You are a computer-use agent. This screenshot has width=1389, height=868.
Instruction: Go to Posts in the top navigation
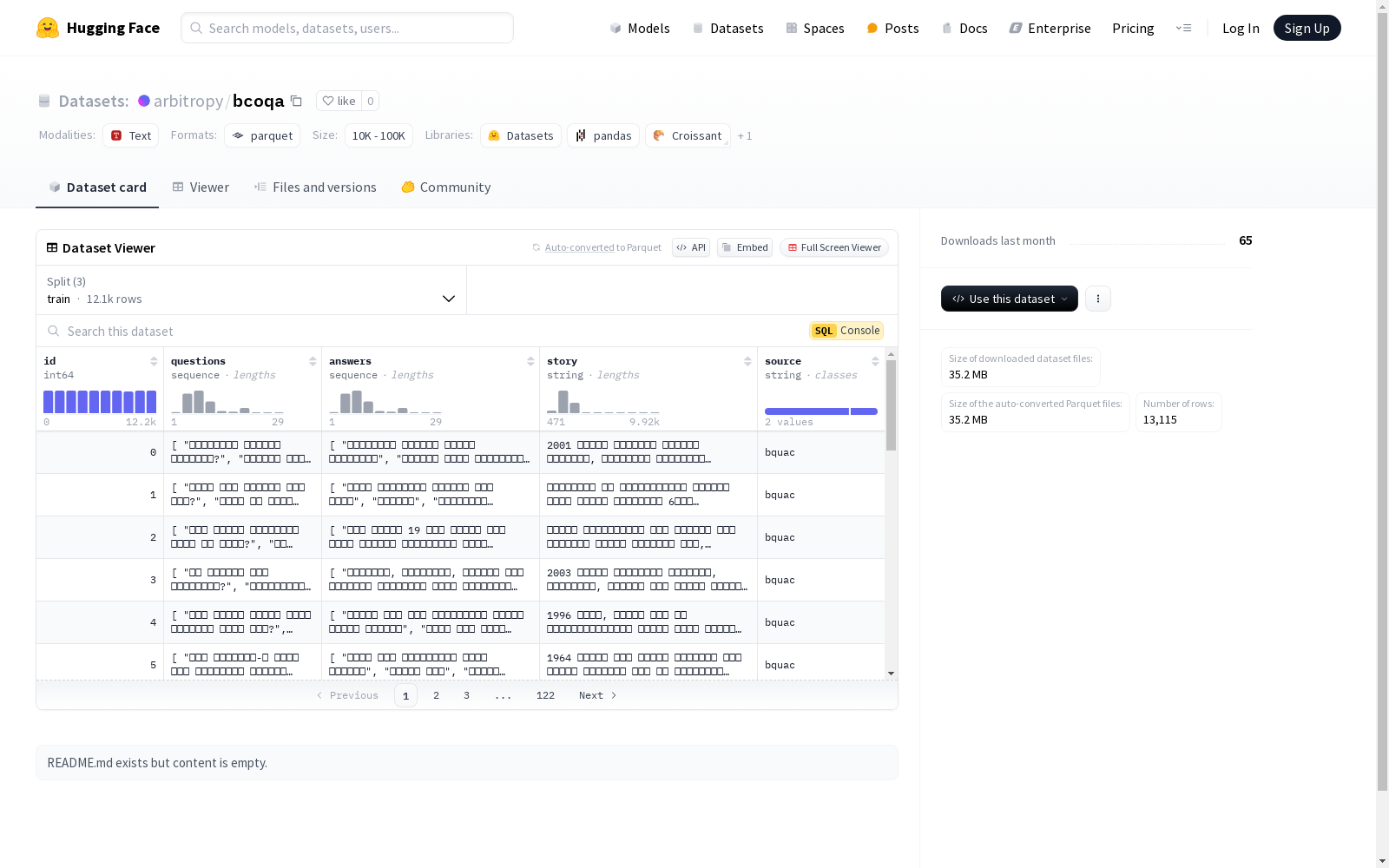point(893,28)
